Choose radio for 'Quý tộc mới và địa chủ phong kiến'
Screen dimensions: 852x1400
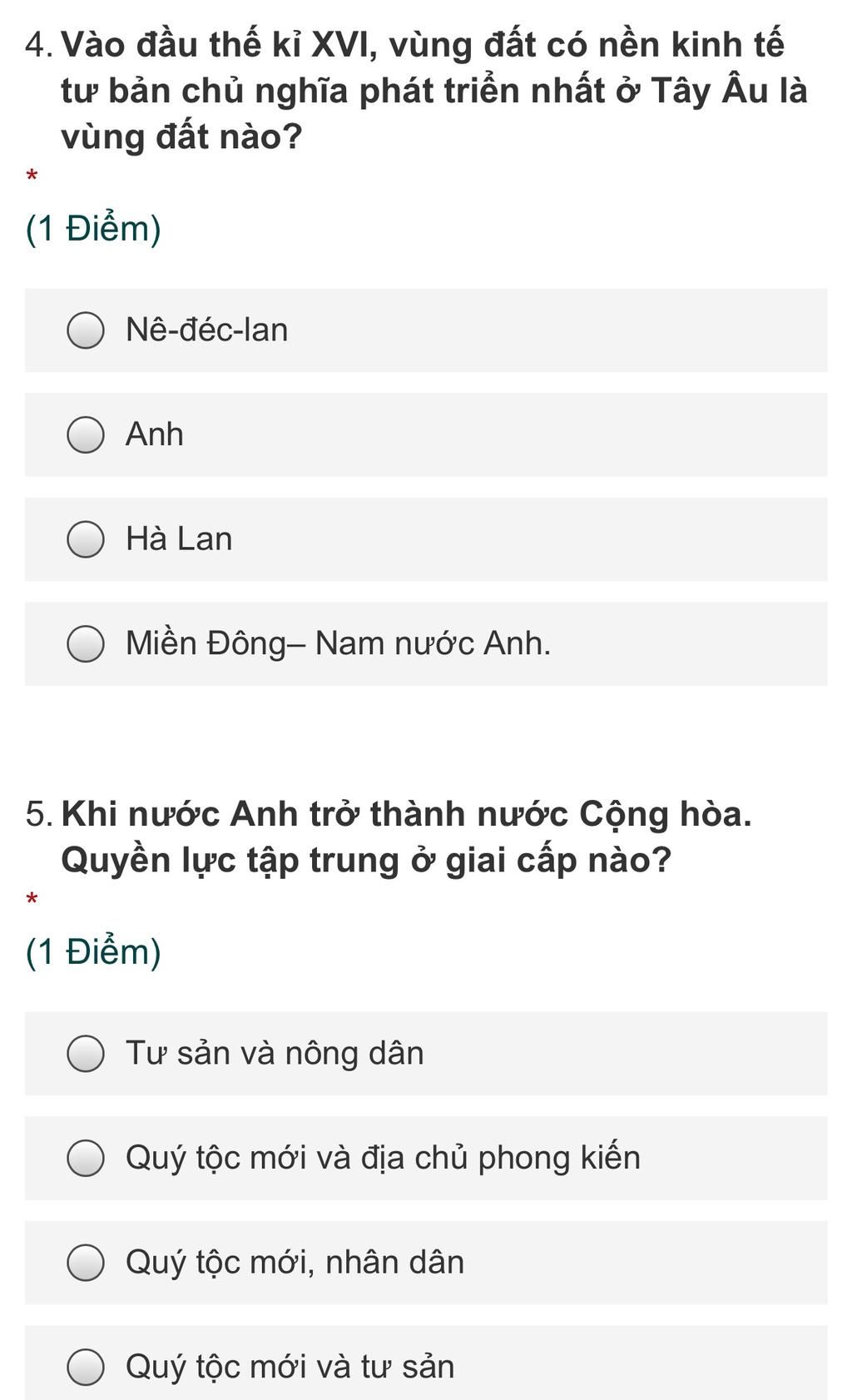tap(85, 1159)
